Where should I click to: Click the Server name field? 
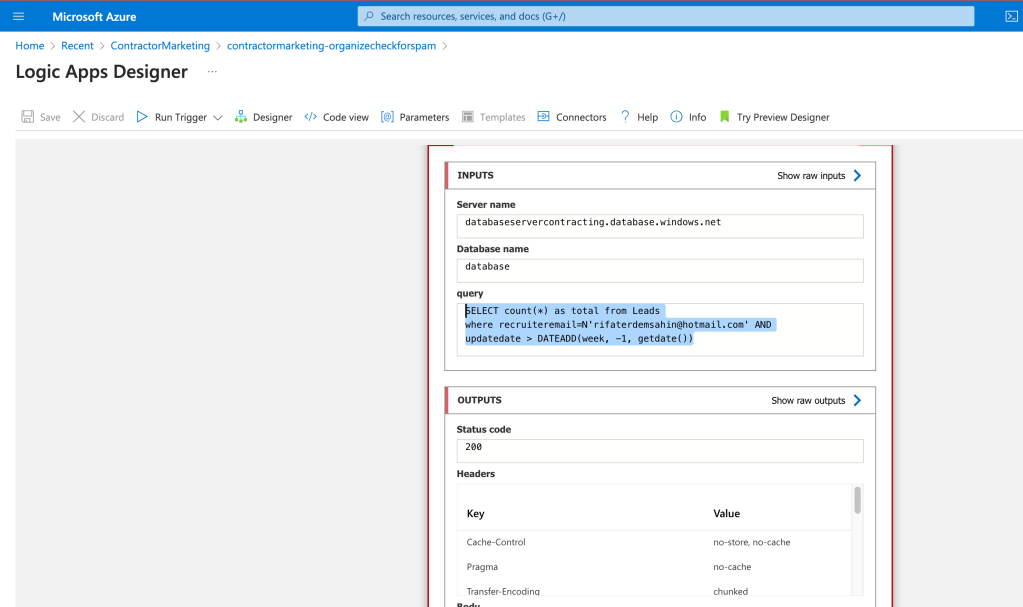(x=660, y=226)
